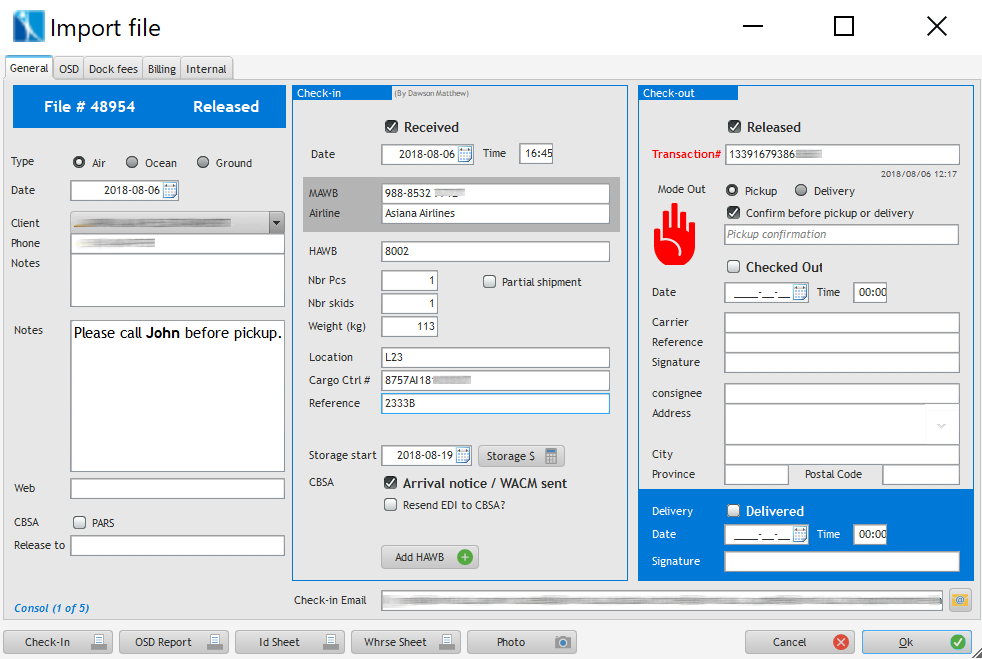The height and width of the screenshot is (659, 982).
Task: Select the Air type radio button
Action: click(x=79, y=162)
